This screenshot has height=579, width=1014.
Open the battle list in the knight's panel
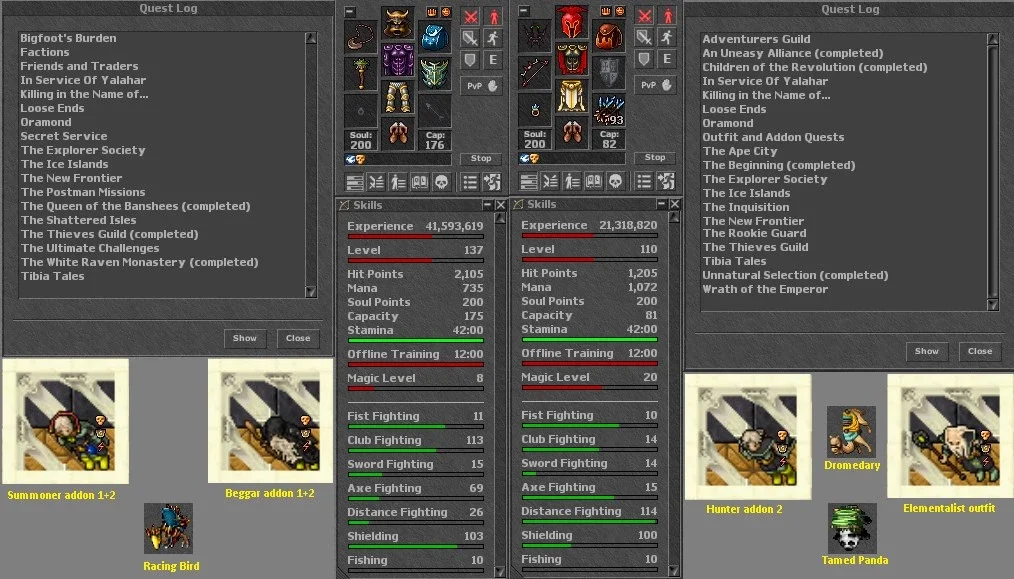pos(376,182)
